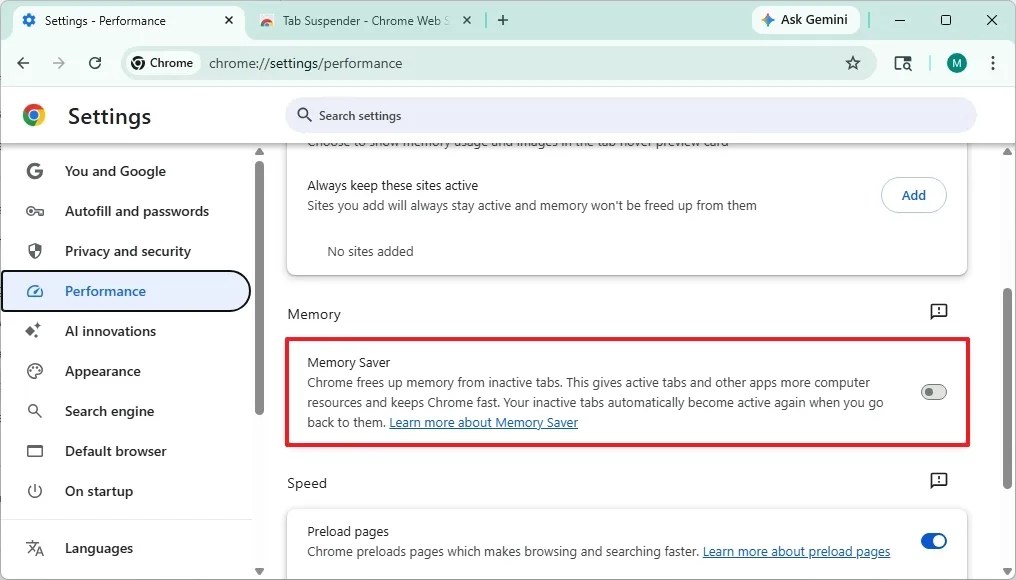
Task: Click the sparkle icon for AI innovations
Action: point(34,331)
